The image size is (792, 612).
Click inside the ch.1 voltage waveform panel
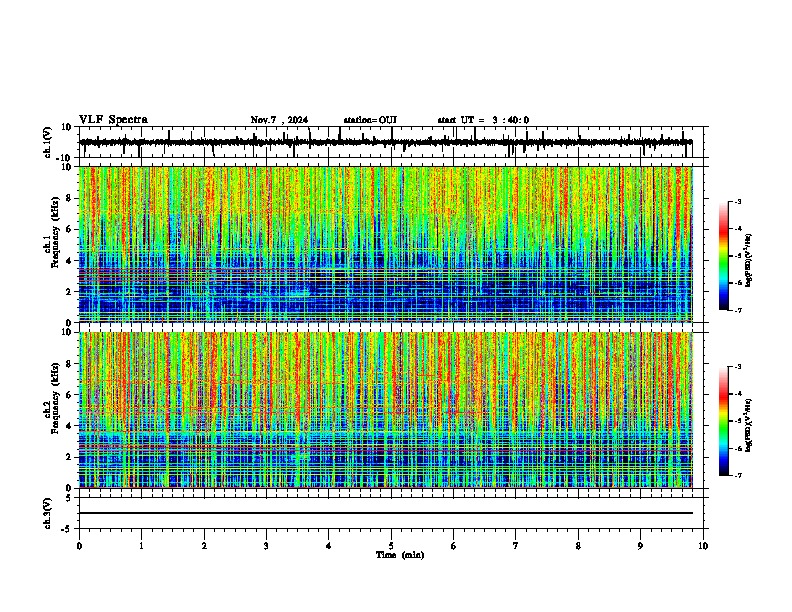coord(390,142)
